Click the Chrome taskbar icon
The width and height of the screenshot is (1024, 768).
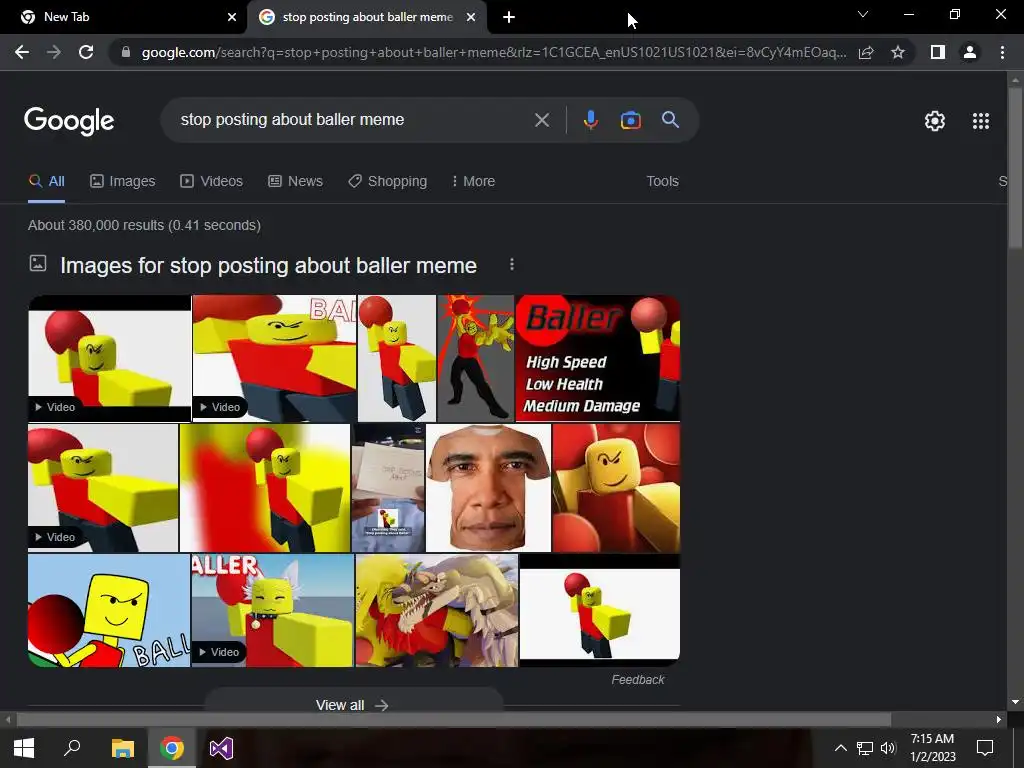[x=172, y=748]
